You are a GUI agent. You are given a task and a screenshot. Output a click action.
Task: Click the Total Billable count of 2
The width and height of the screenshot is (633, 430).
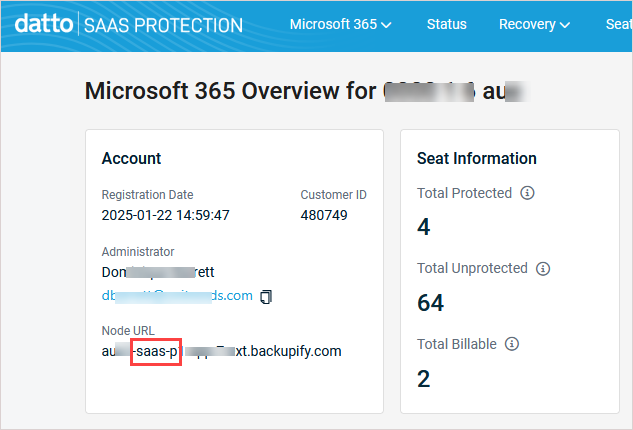(423, 378)
